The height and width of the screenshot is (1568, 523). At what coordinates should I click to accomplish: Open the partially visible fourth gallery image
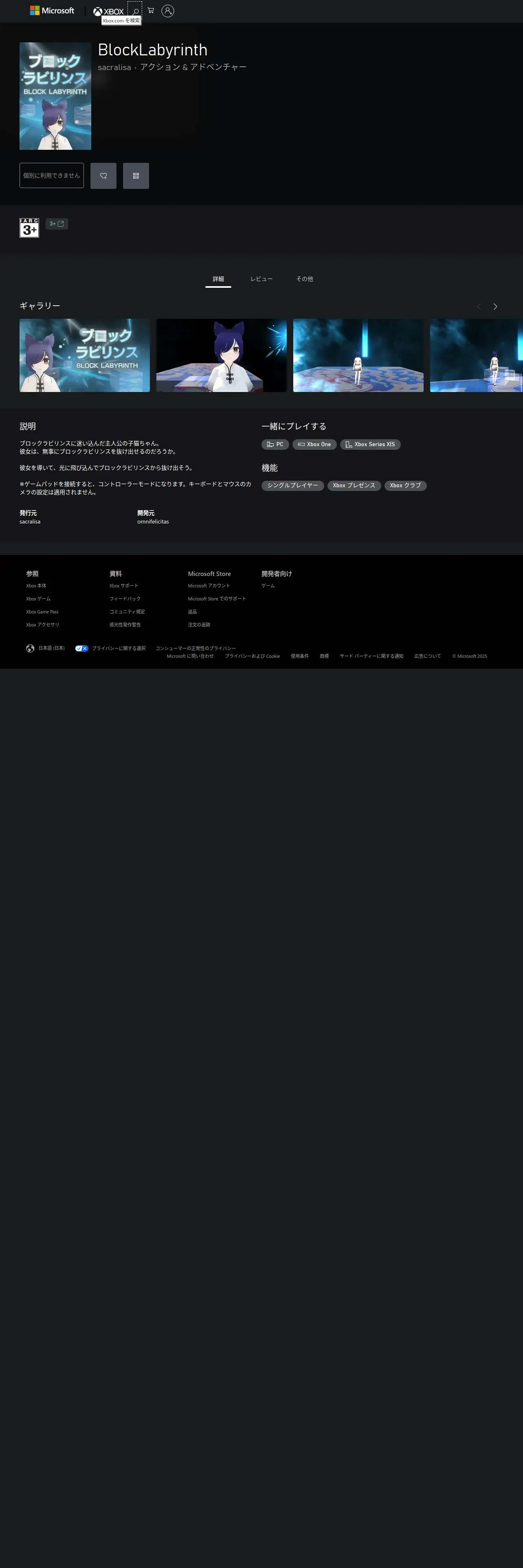476,355
